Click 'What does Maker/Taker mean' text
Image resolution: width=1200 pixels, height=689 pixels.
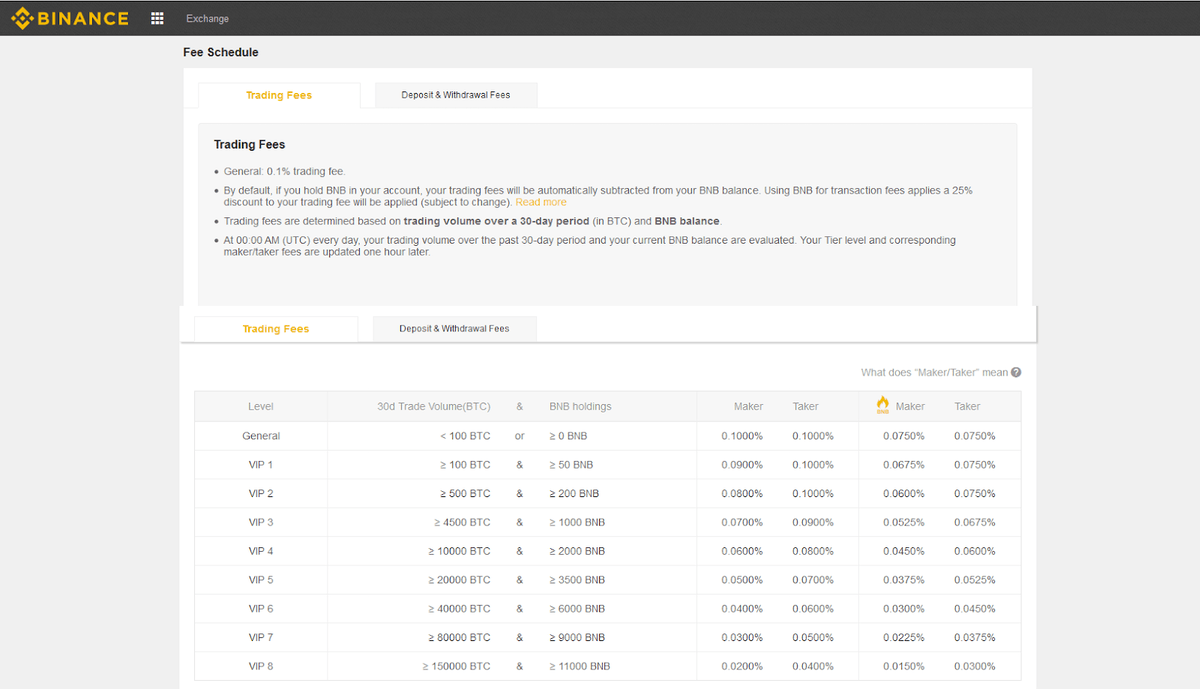pyautogui.click(x=935, y=372)
